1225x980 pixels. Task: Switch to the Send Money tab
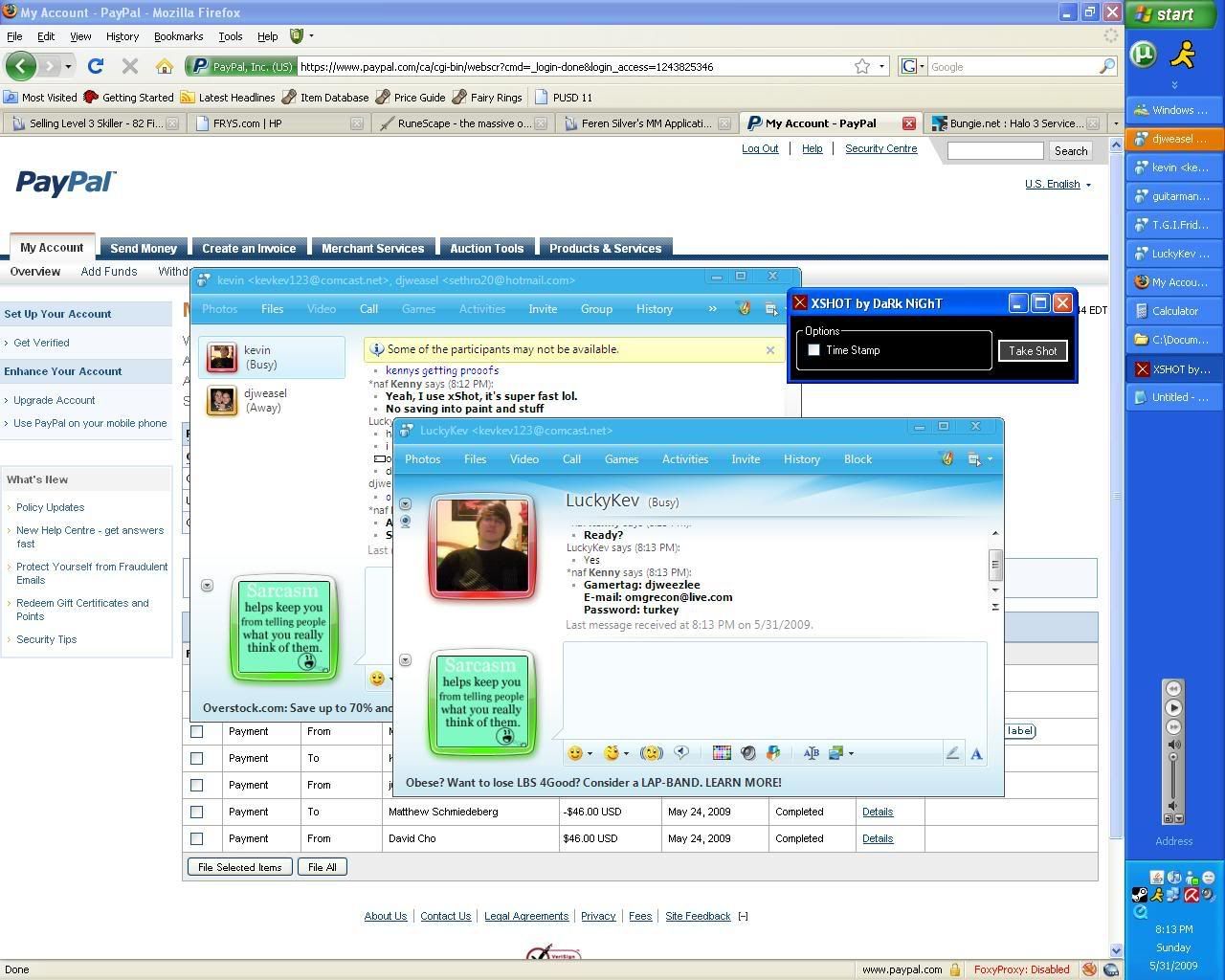(x=144, y=248)
